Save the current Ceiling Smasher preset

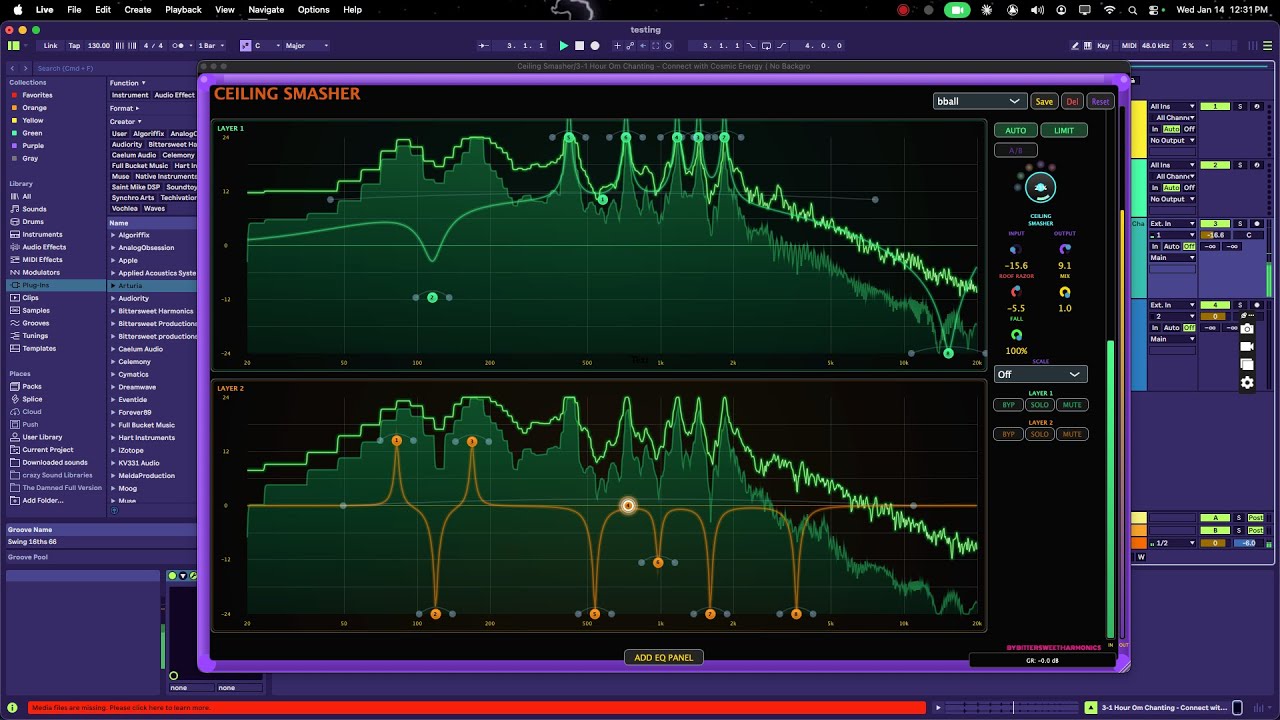1044,101
